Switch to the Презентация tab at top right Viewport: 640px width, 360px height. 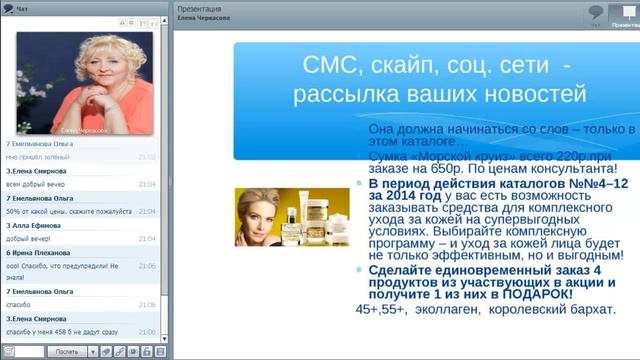tap(624, 16)
